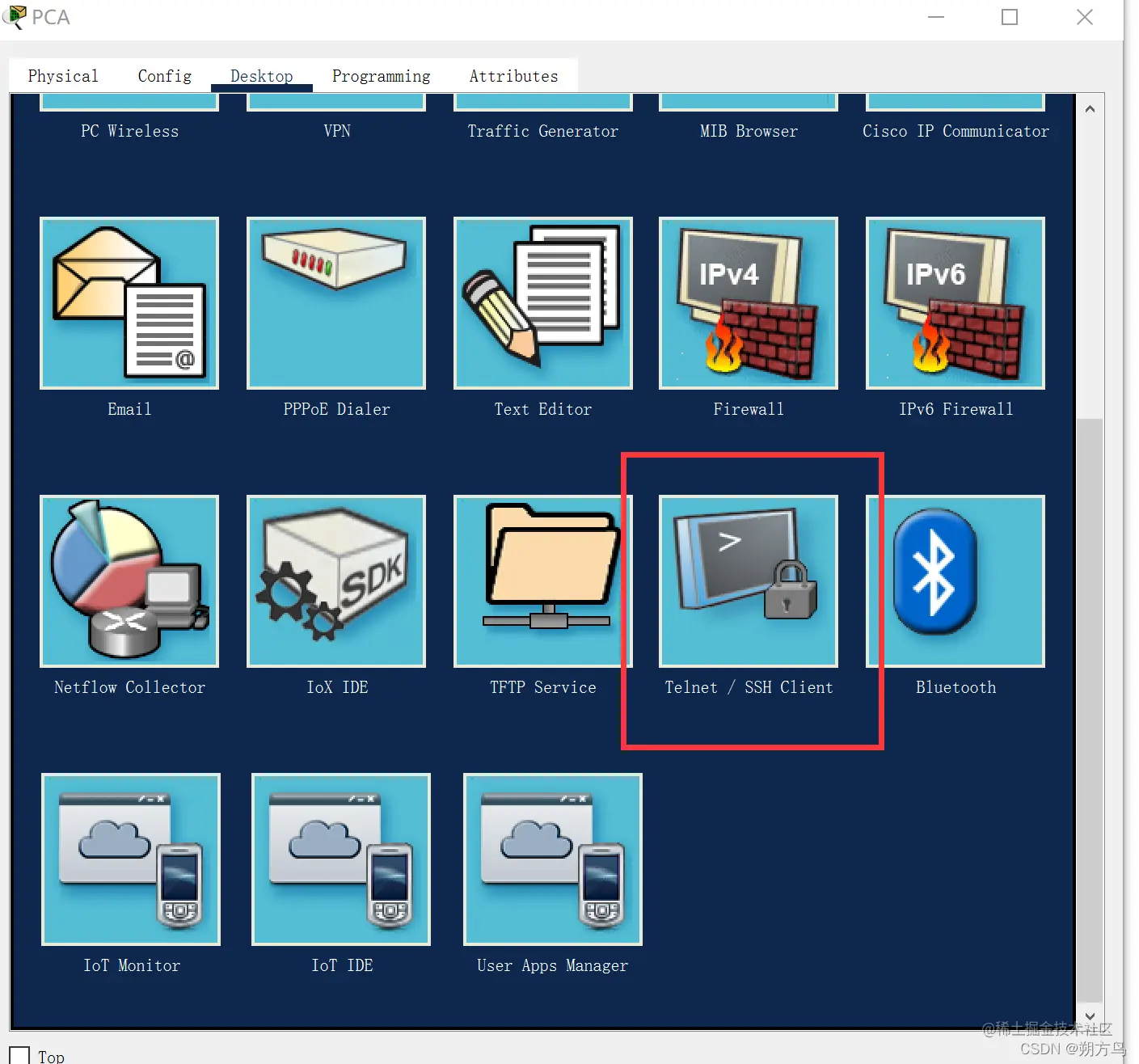Open the Email desktop app
Screen dimensions: 1139x1064
(x=129, y=303)
